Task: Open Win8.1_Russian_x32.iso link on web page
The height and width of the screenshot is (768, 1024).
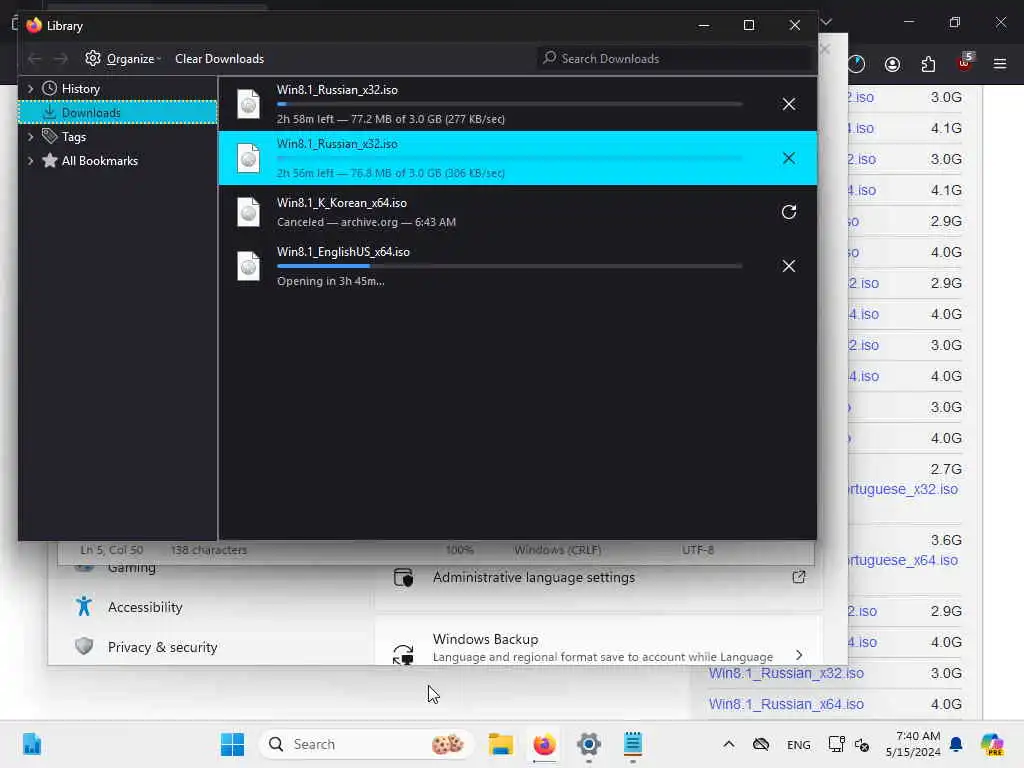Action: point(786,673)
